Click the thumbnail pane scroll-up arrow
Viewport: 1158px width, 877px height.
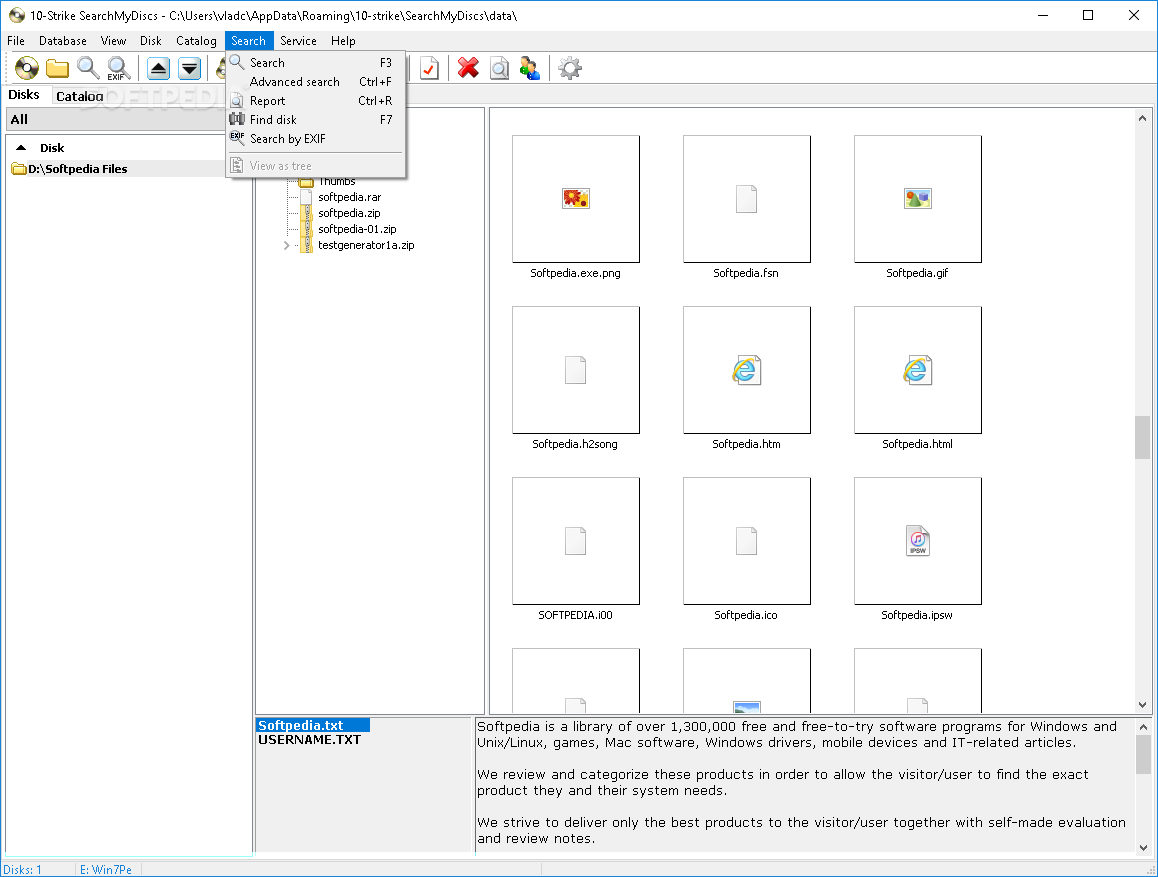1142,118
